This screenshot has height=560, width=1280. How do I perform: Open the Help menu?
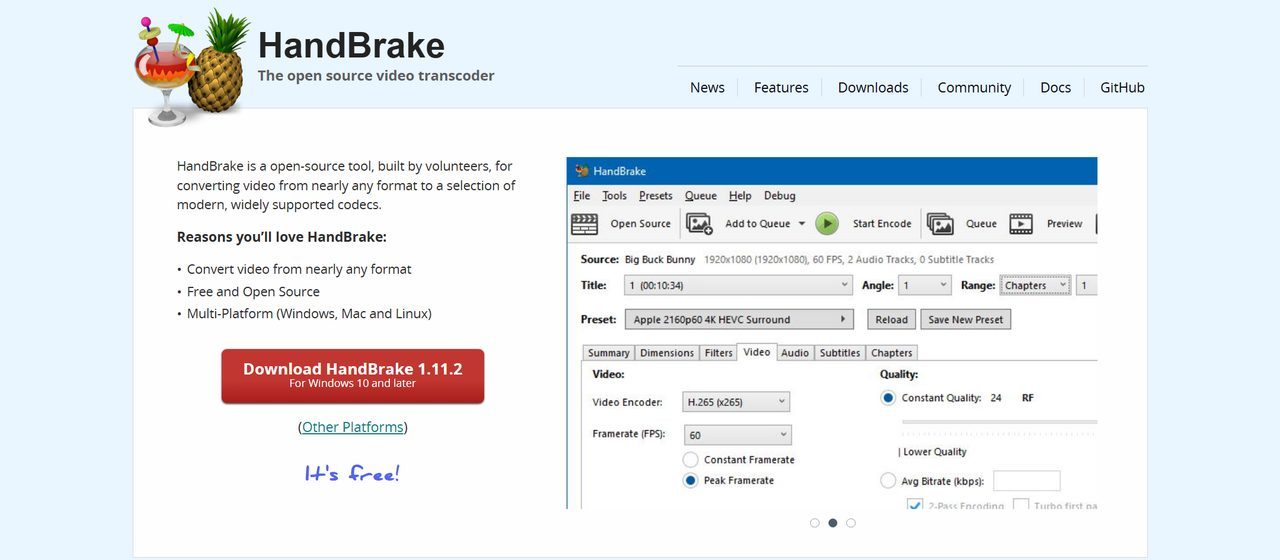tap(740, 196)
